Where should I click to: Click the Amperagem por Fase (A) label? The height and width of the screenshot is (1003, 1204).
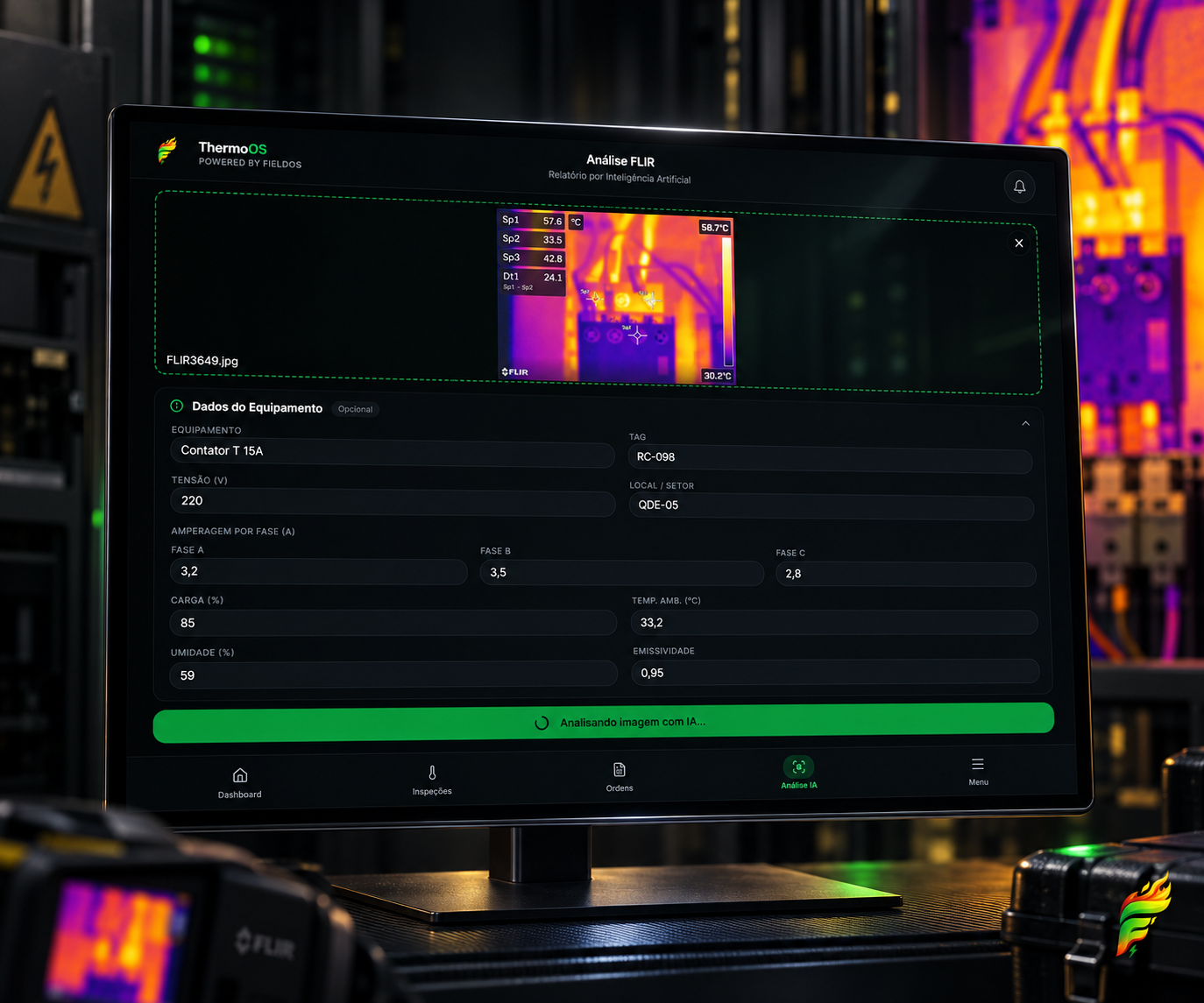tap(233, 532)
